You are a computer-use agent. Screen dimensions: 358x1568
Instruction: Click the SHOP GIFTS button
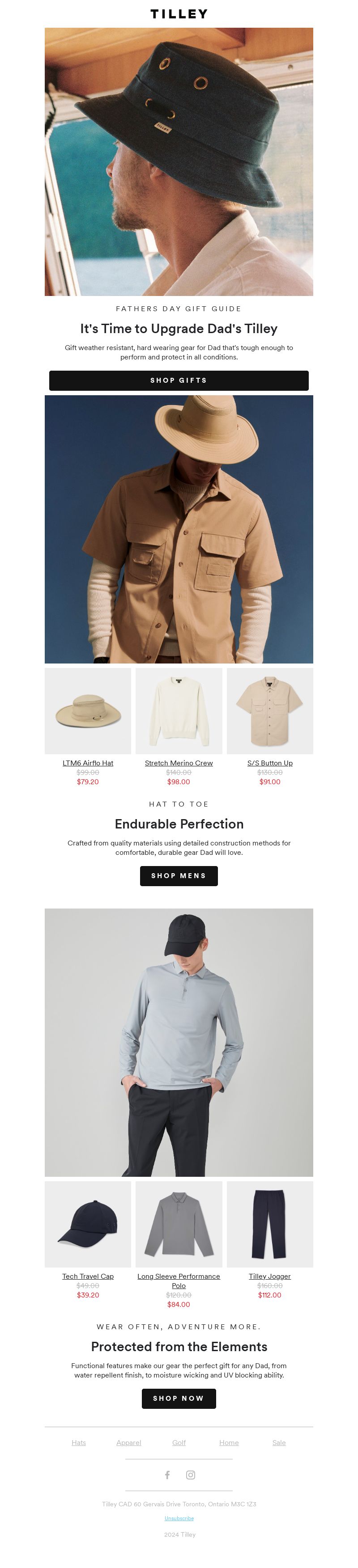pos(179,380)
